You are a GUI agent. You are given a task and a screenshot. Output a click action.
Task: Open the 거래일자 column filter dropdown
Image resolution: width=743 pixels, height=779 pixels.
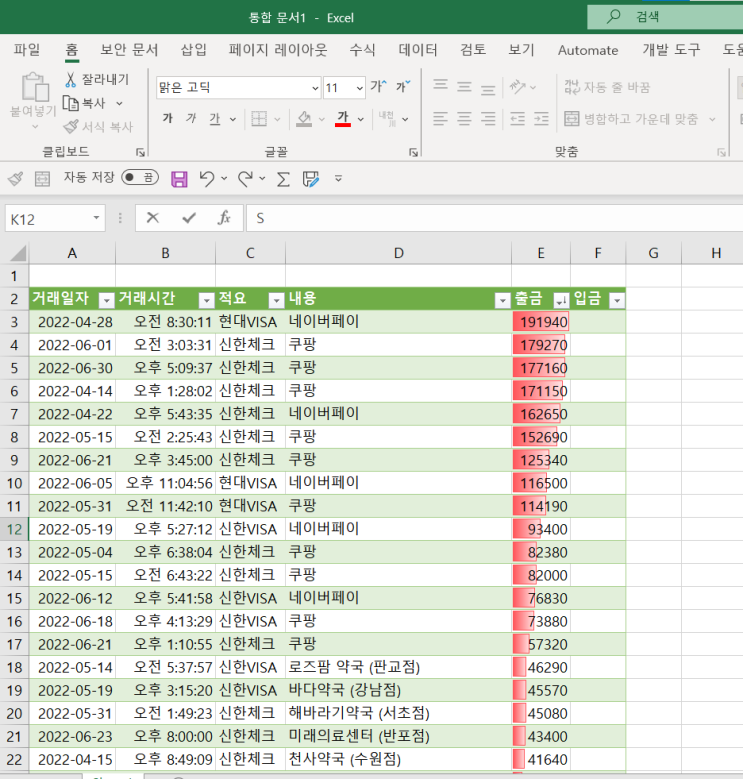[106, 300]
